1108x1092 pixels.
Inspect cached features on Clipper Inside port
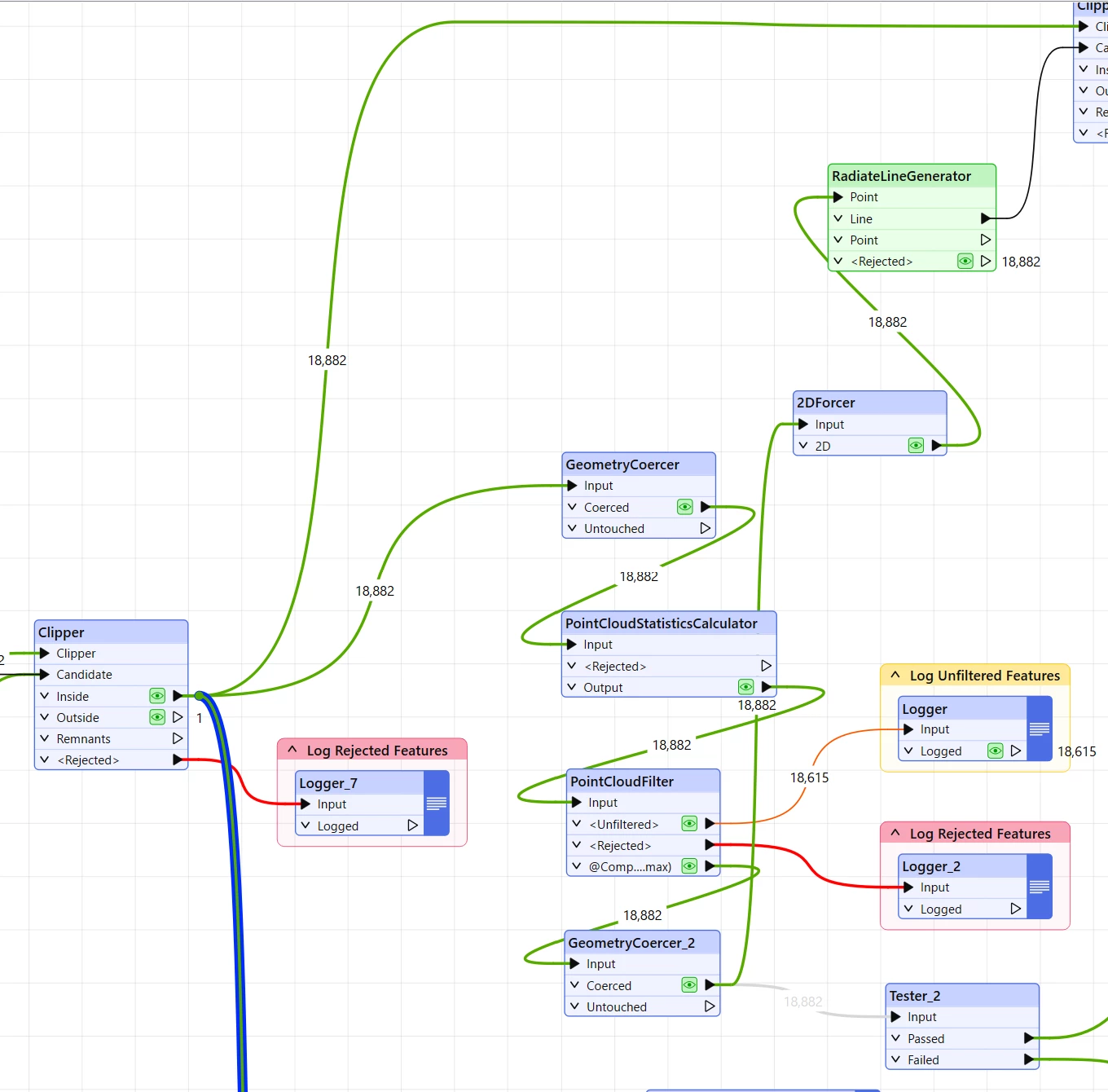coord(157,696)
